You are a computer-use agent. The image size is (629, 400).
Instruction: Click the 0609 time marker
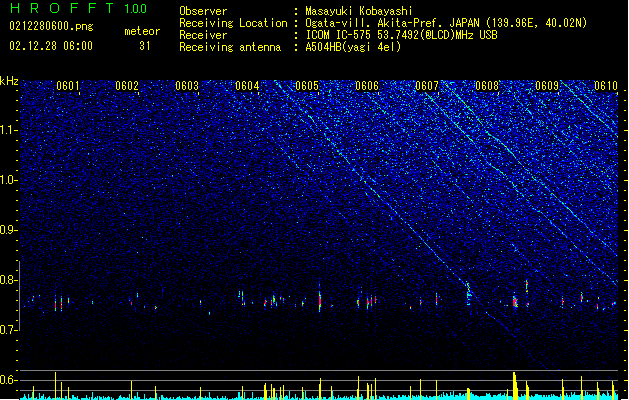pyautogui.click(x=547, y=86)
